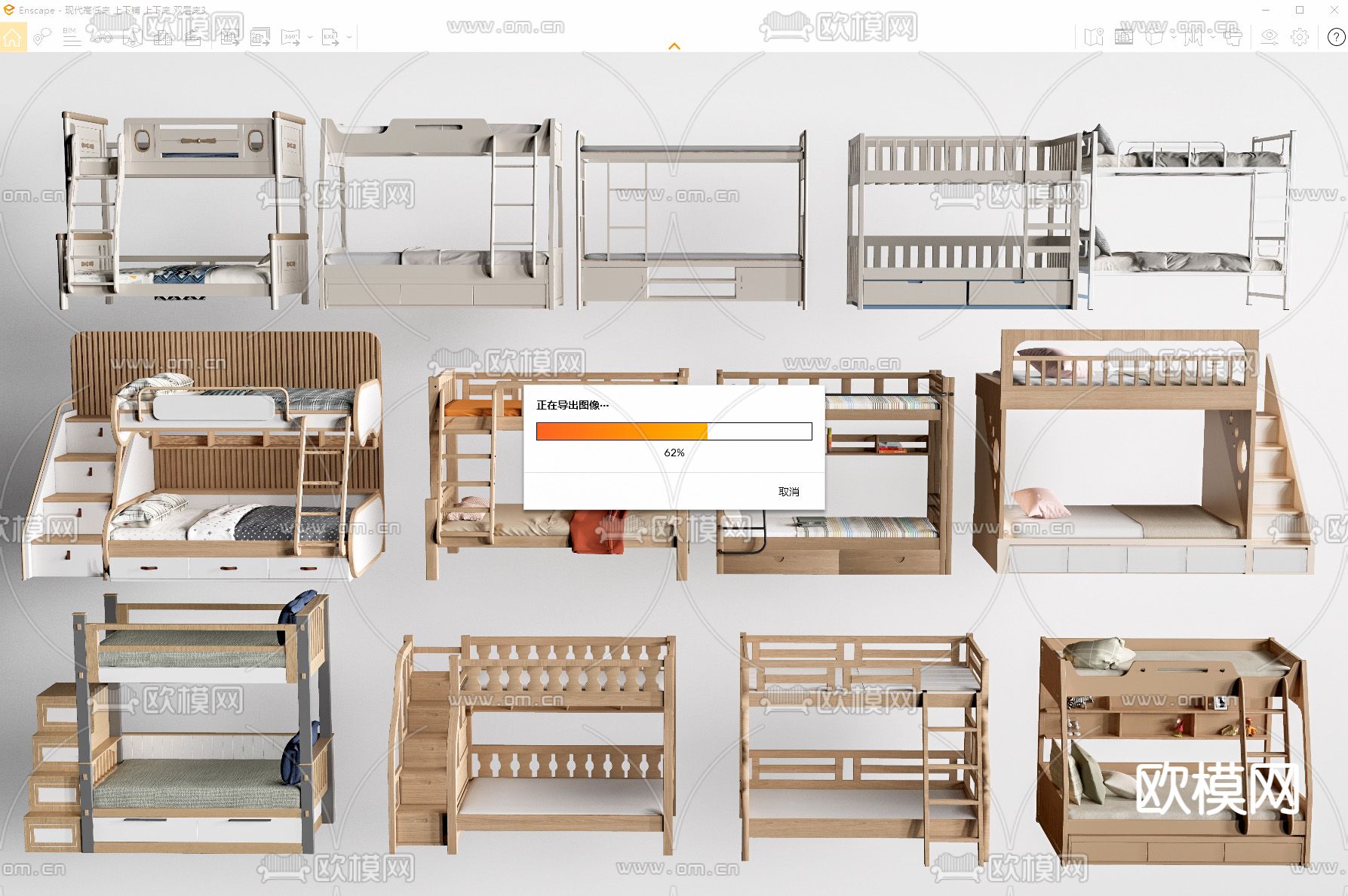This screenshot has height=896, width=1348.
Task: Click the 62% progress text
Action: pyautogui.click(x=674, y=453)
